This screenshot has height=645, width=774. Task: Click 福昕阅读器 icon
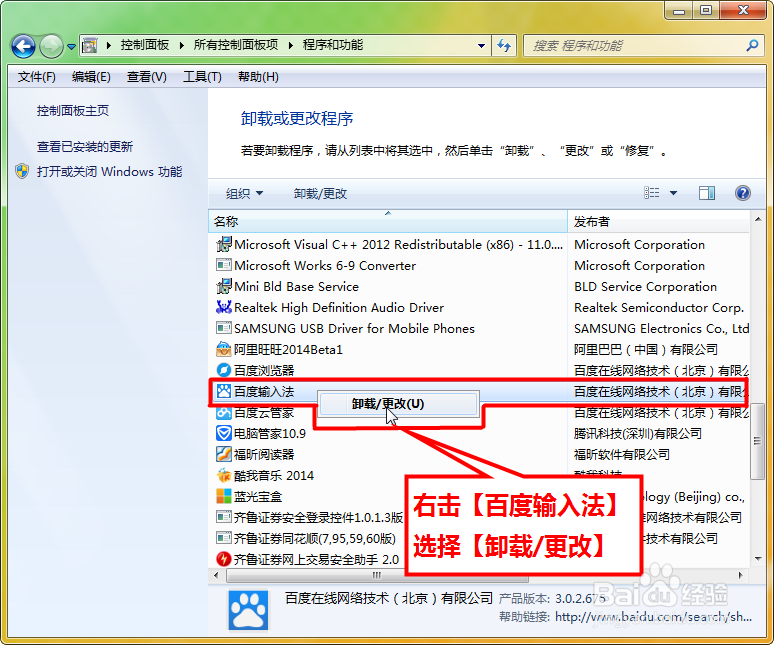(x=224, y=455)
